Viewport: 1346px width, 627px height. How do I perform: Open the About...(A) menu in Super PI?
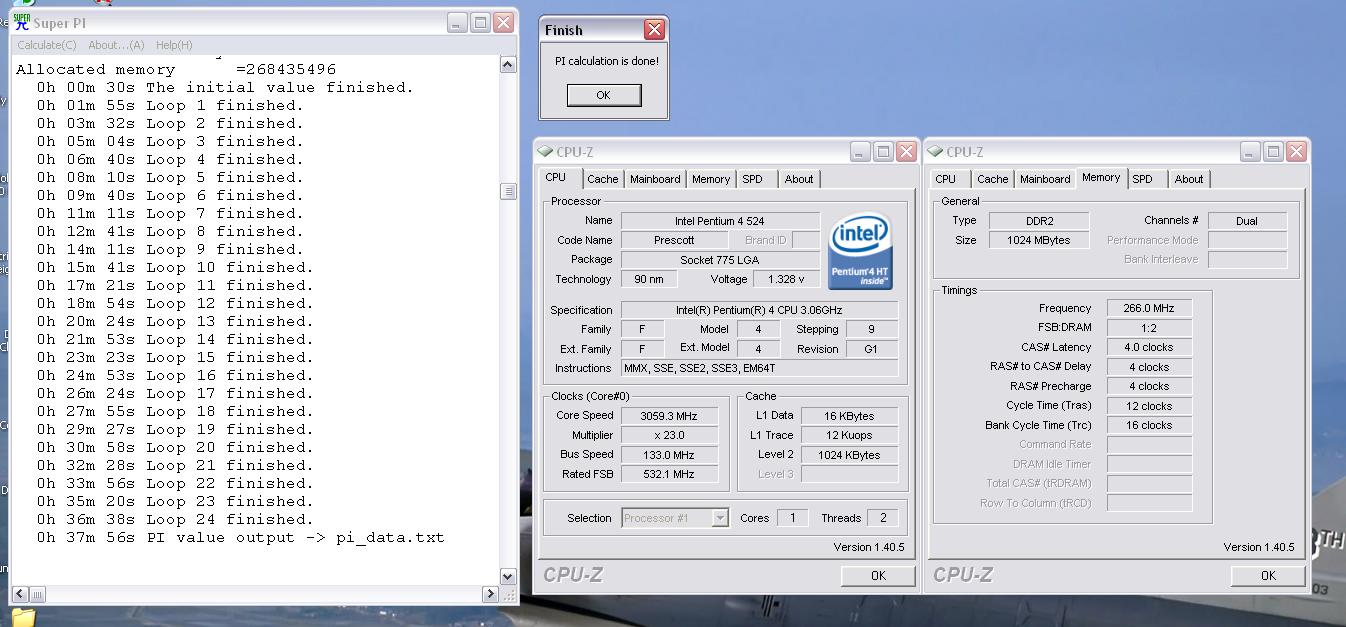click(116, 45)
